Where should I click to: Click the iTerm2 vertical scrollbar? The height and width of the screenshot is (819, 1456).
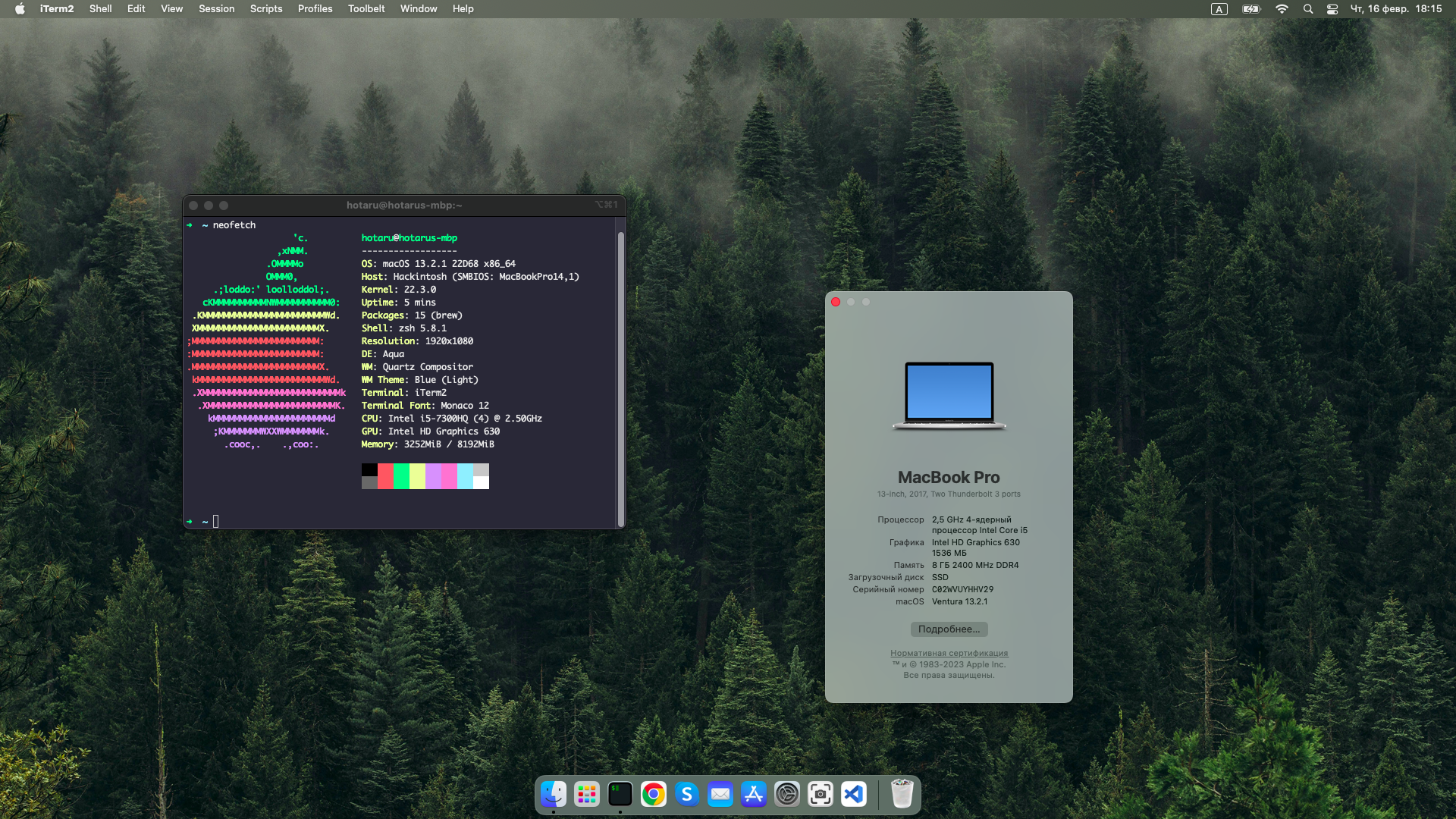point(620,379)
